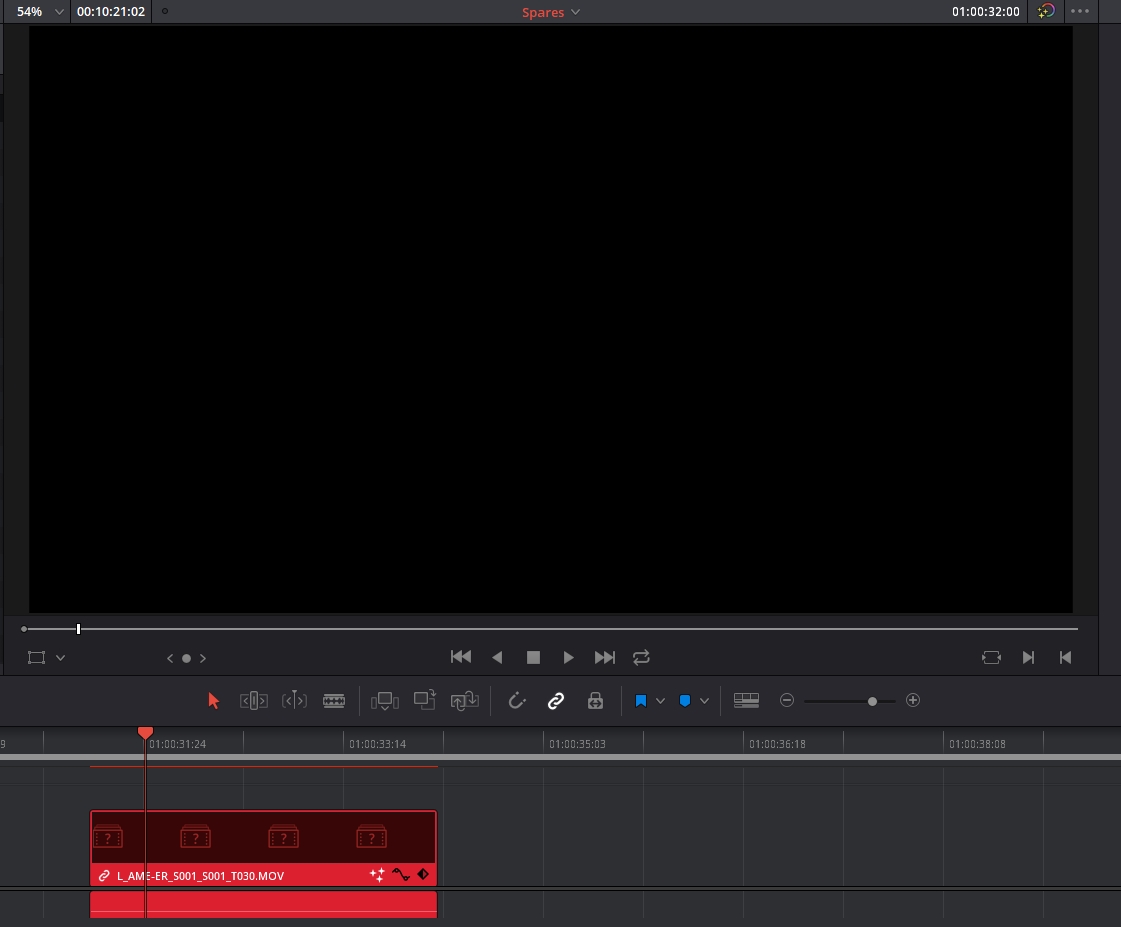Activate the Trim Edit Mode tool

pyautogui.click(x=254, y=701)
